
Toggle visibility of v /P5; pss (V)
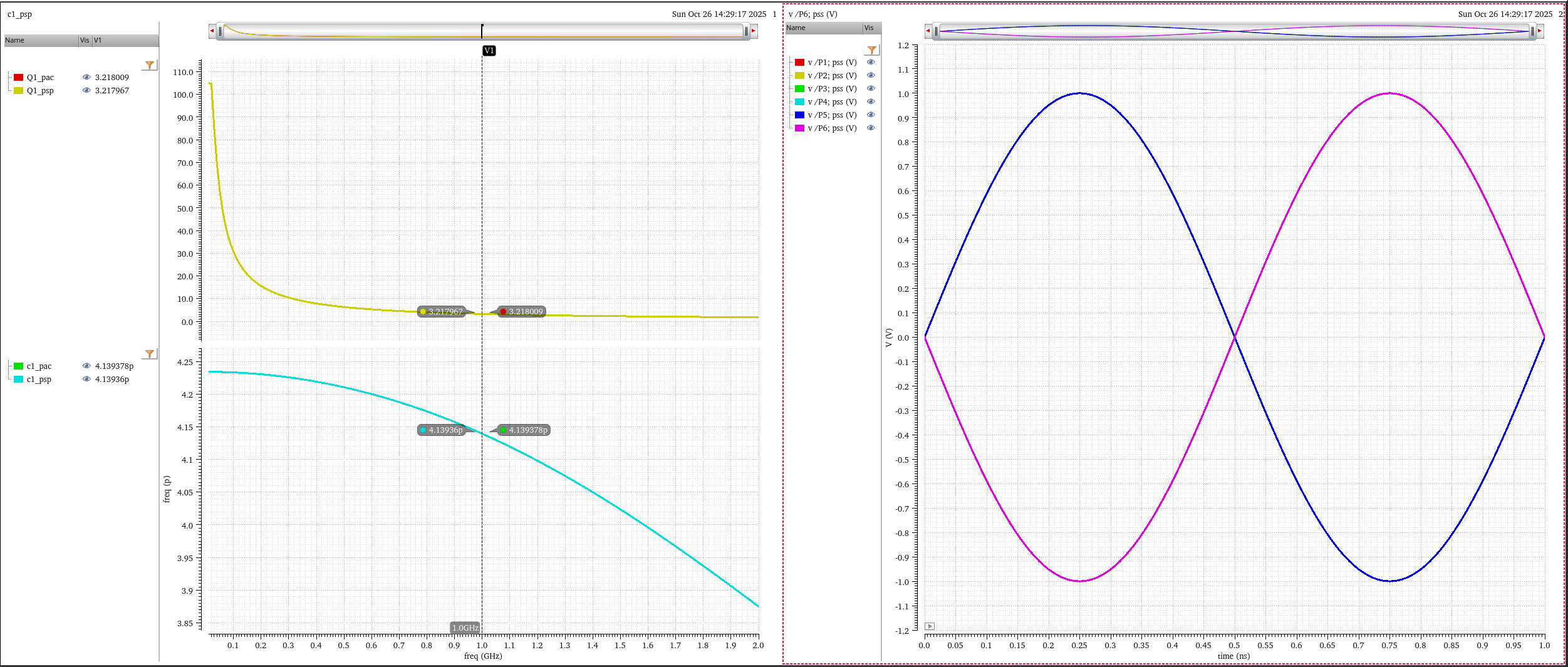pyautogui.click(x=871, y=115)
